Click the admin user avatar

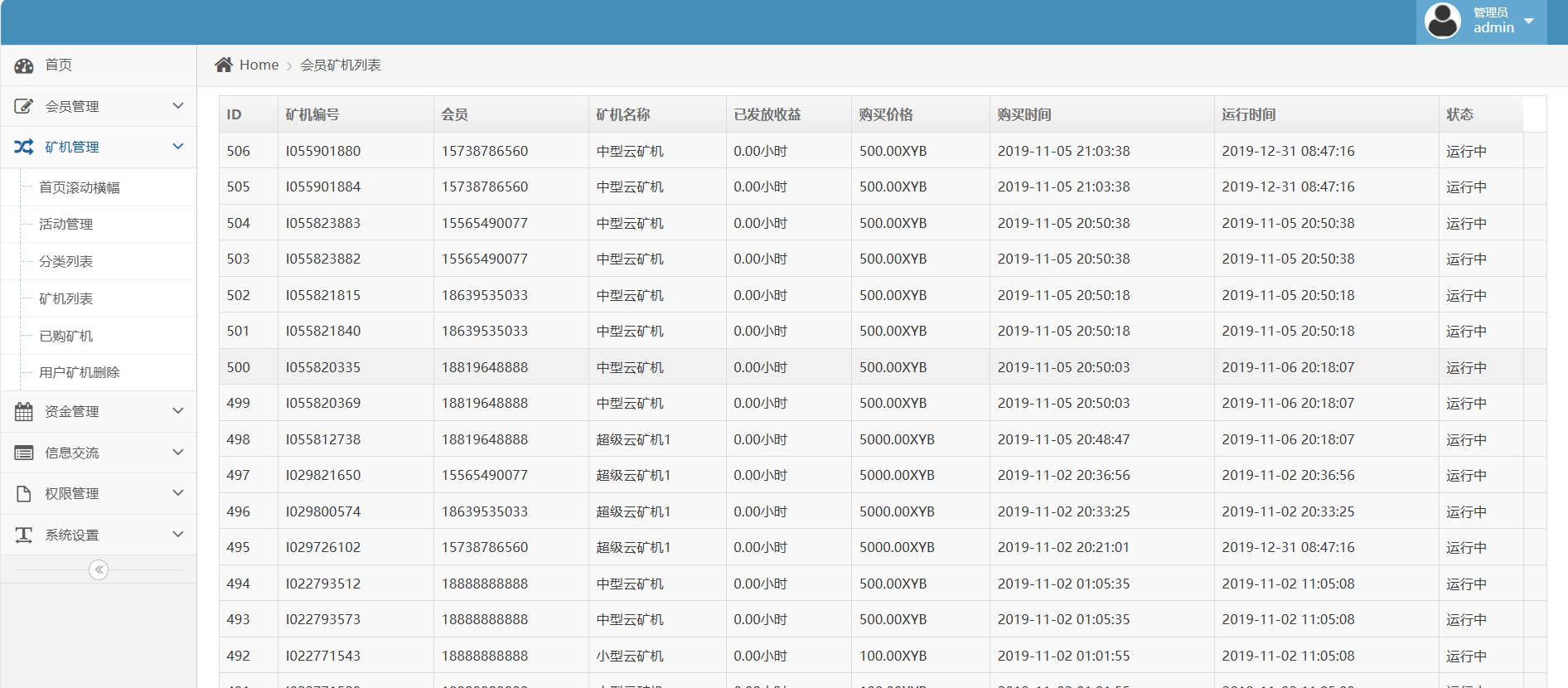pos(1442,21)
